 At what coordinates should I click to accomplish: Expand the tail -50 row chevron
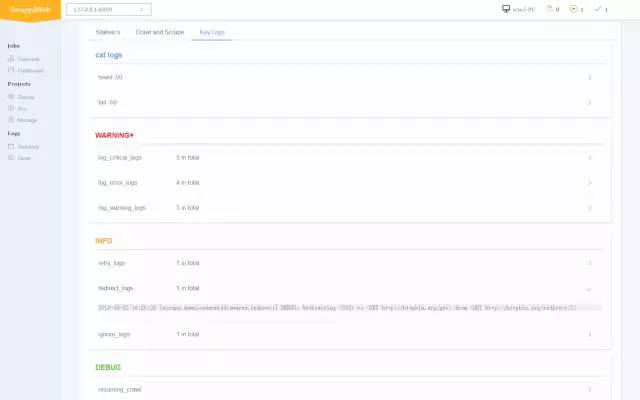coord(589,102)
